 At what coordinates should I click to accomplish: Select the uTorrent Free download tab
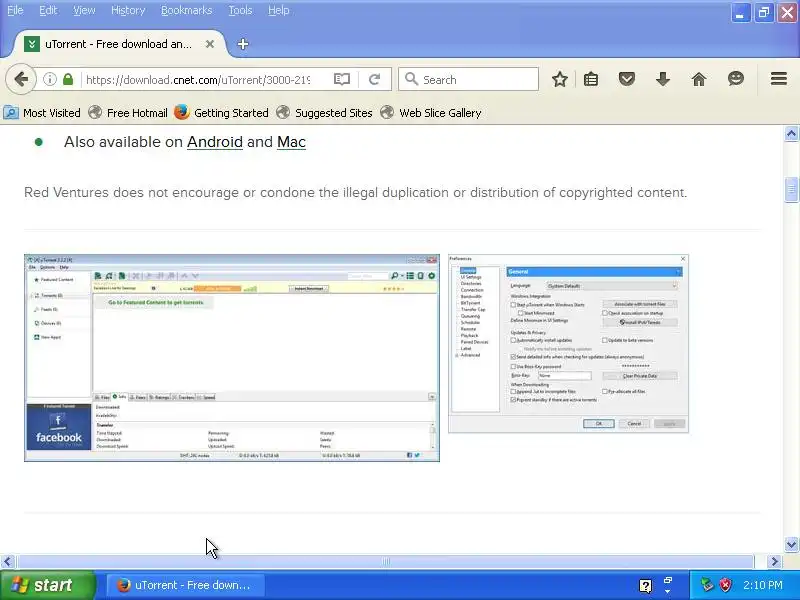point(120,44)
